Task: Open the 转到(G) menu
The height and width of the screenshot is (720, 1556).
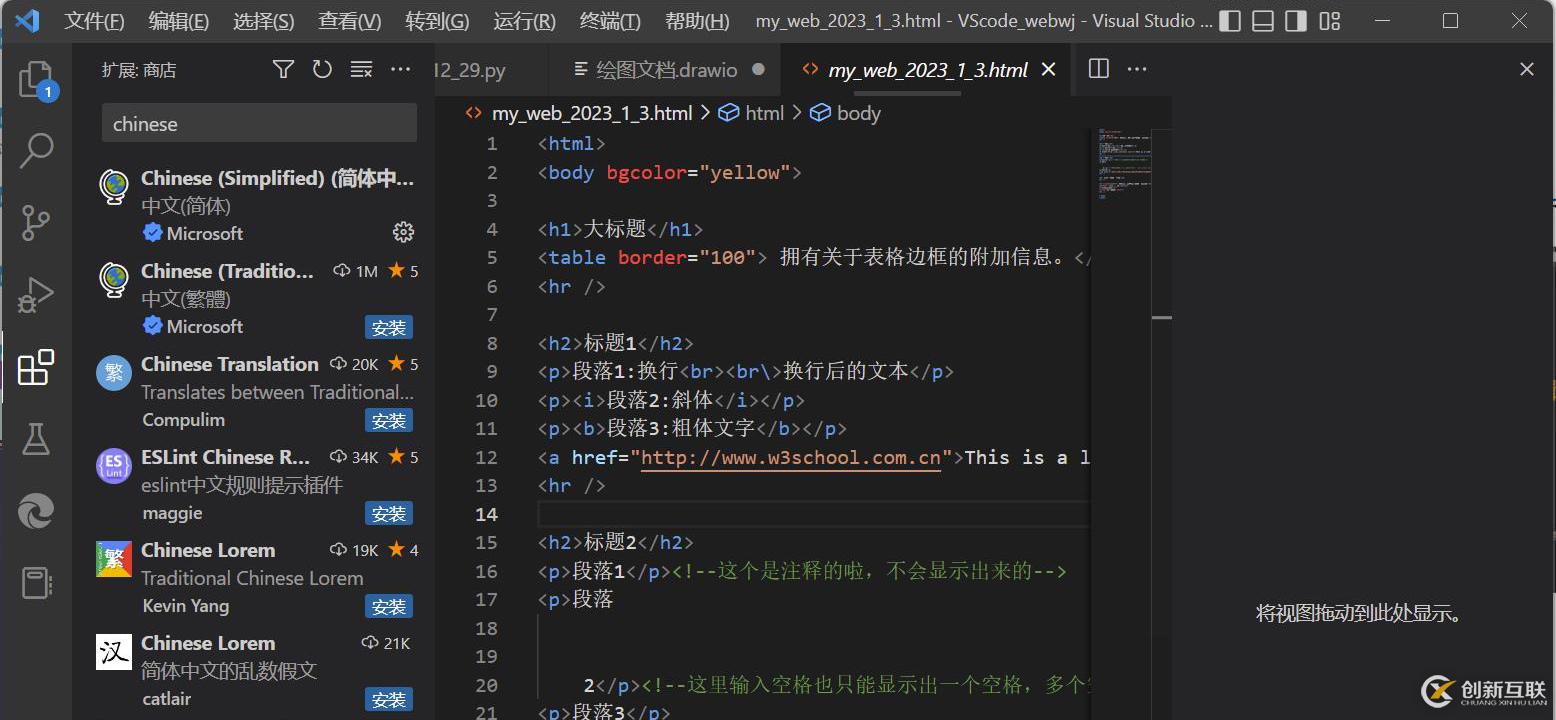Action: [x=437, y=21]
